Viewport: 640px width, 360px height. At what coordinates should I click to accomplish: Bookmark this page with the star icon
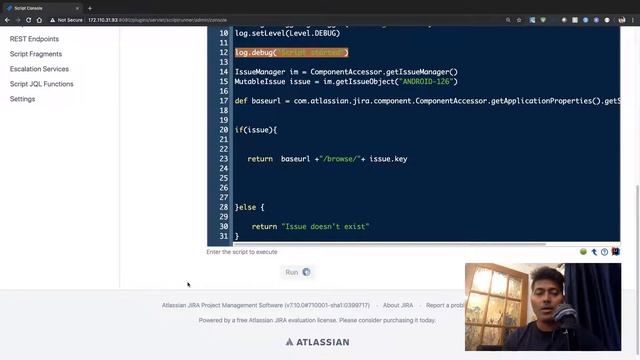click(519, 20)
